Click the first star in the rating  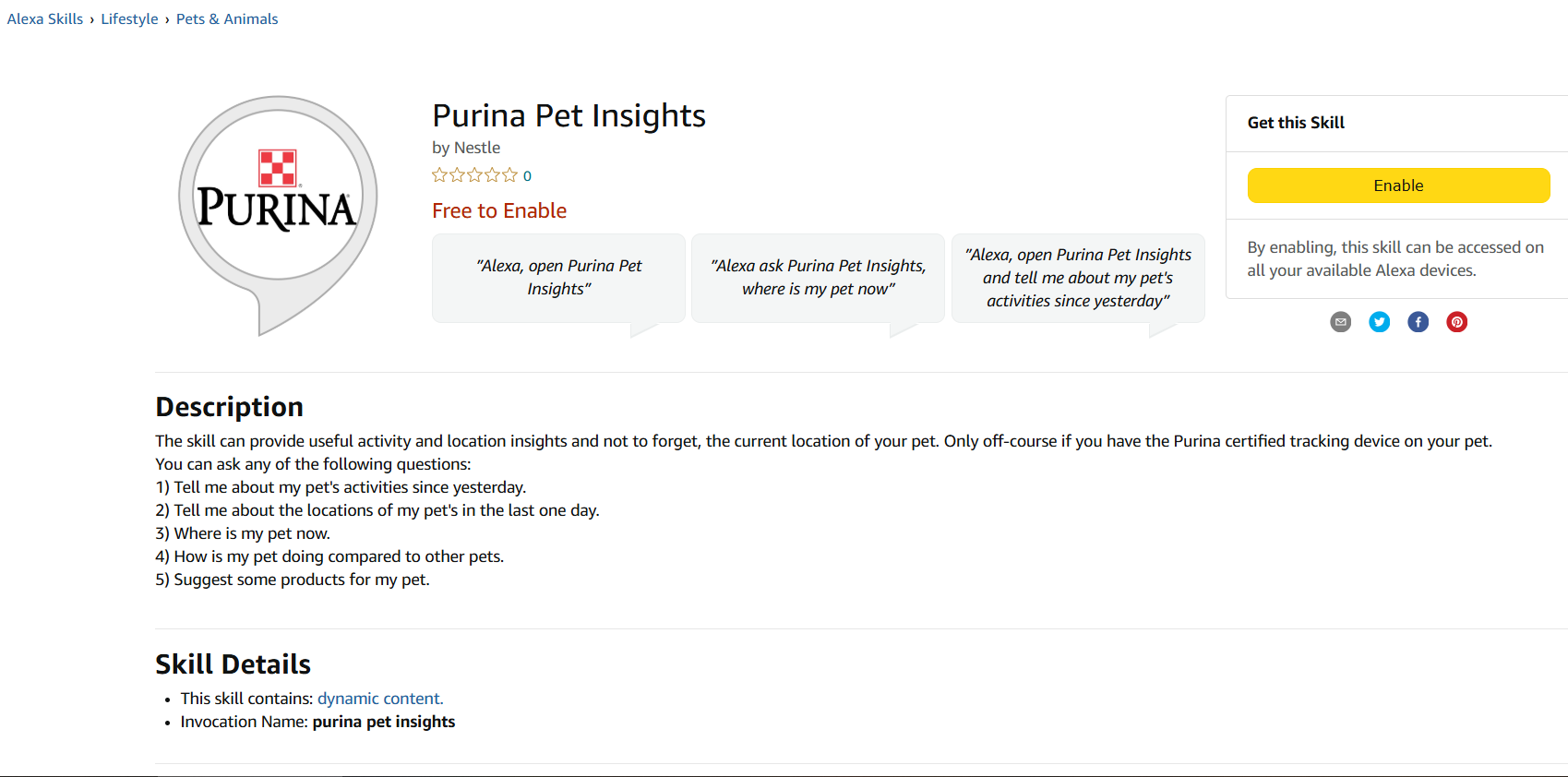tap(439, 175)
